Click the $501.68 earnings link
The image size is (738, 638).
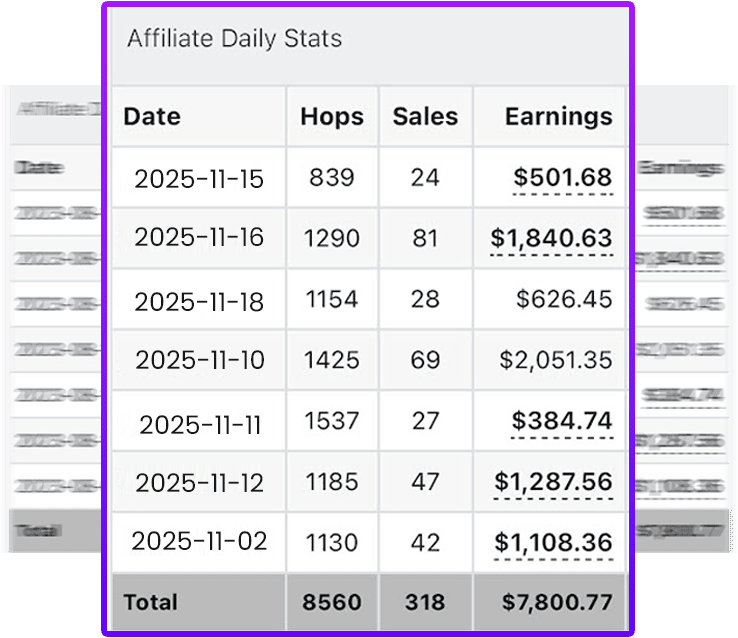click(x=561, y=178)
